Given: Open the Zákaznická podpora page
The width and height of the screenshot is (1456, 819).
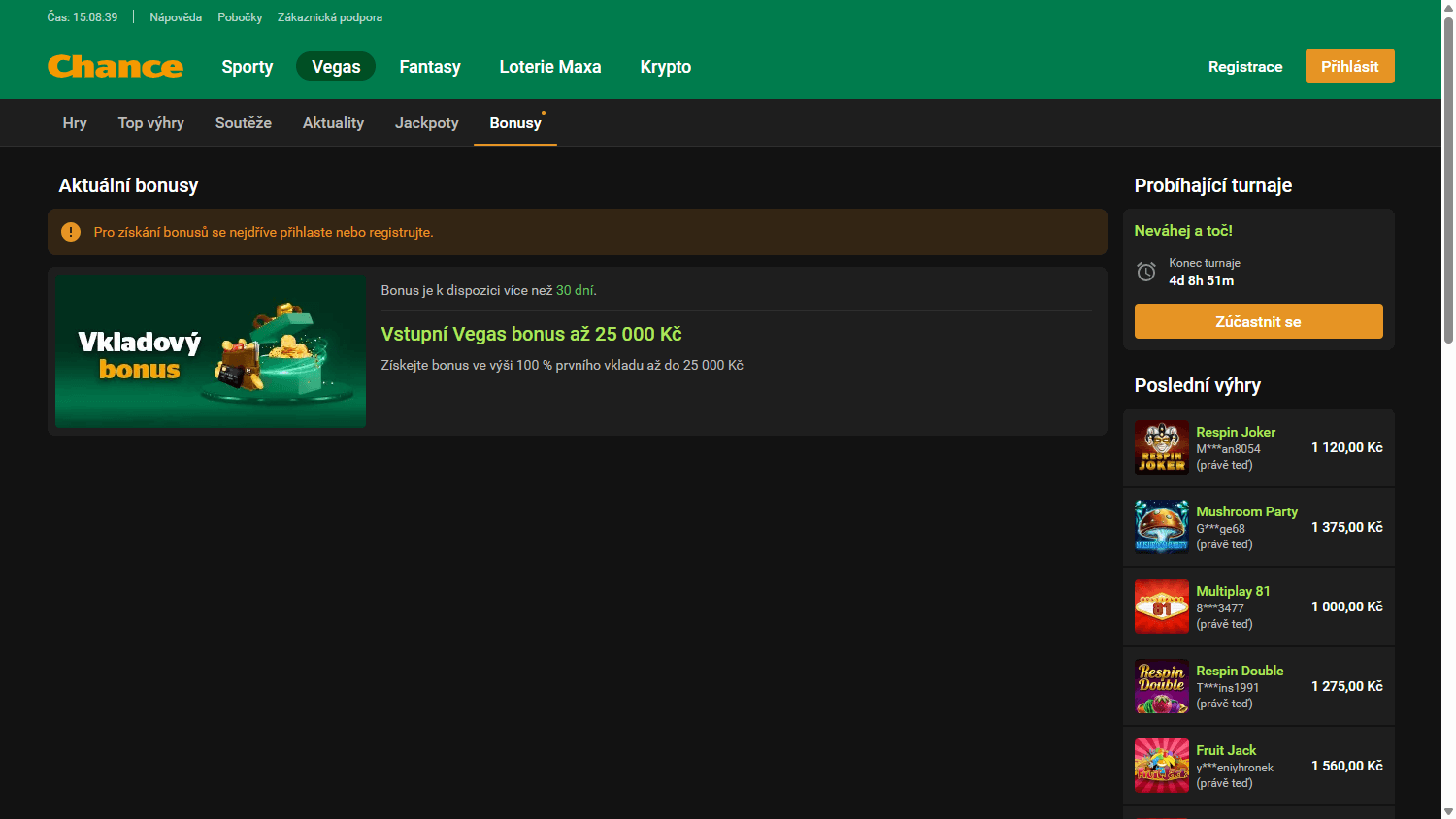Looking at the screenshot, I should (x=329, y=16).
